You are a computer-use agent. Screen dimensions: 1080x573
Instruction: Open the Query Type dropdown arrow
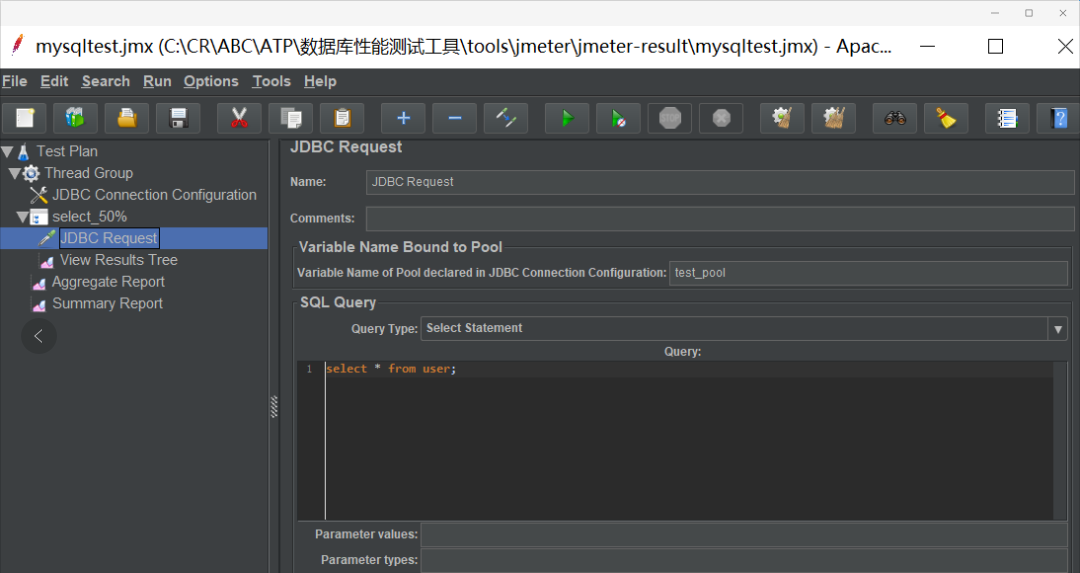click(x=1058, y=329)
